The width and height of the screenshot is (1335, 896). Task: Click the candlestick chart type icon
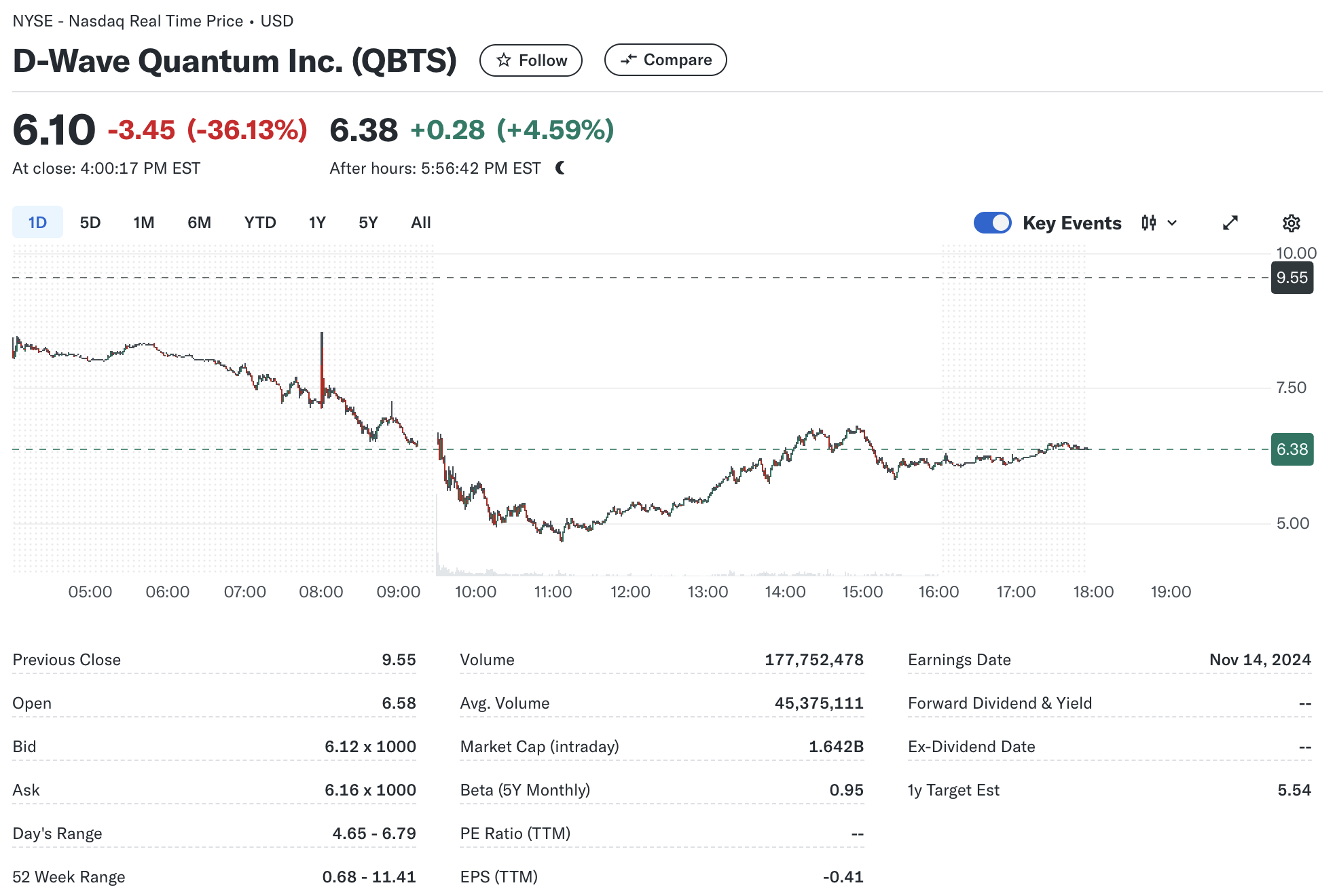pyautogui.click(x=1148, y=223)
